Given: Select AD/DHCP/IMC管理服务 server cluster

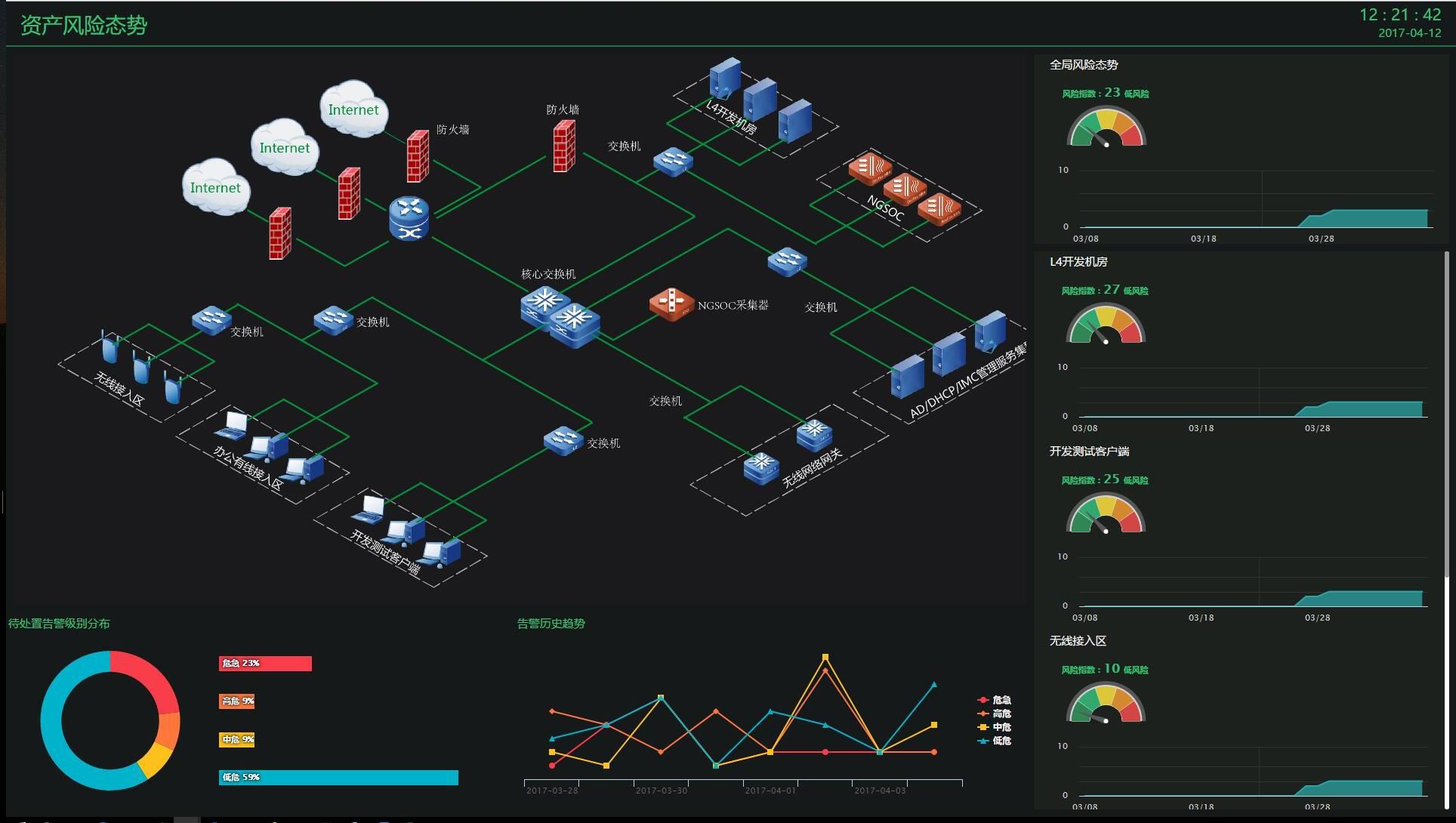Looking at the screenshot, I should point(949,354).
